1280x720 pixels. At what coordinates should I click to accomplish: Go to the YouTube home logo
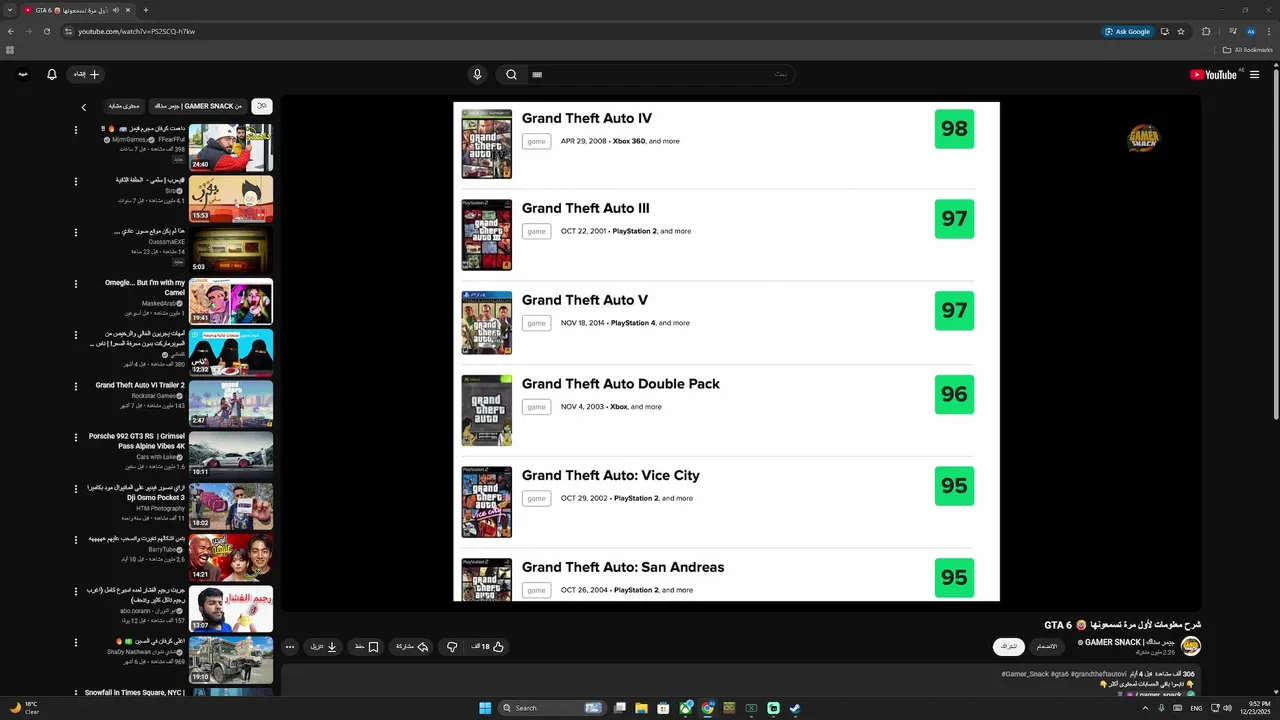[x=1213, y=74]
